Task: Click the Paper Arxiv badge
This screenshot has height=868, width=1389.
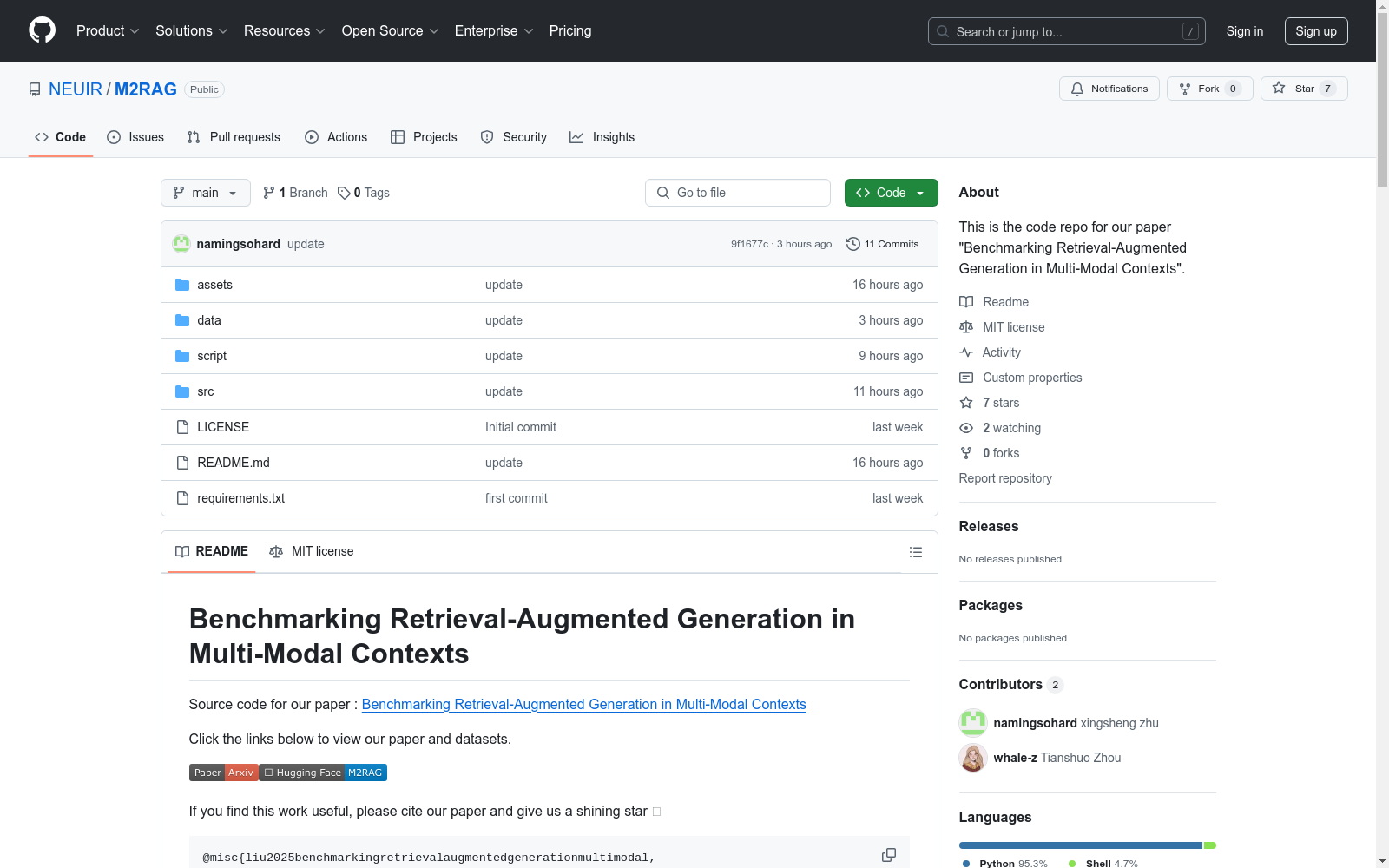Action: (224, 773)
